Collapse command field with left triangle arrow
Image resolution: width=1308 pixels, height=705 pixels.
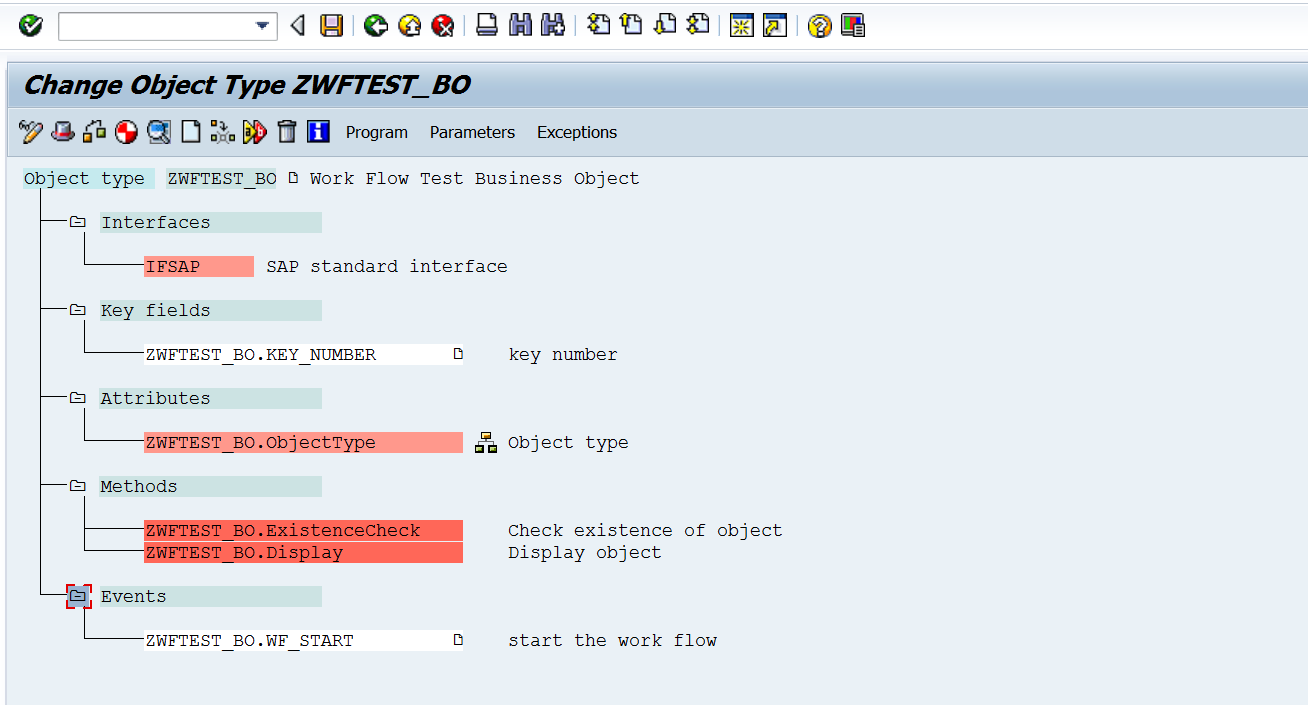[x=297, y=26]
